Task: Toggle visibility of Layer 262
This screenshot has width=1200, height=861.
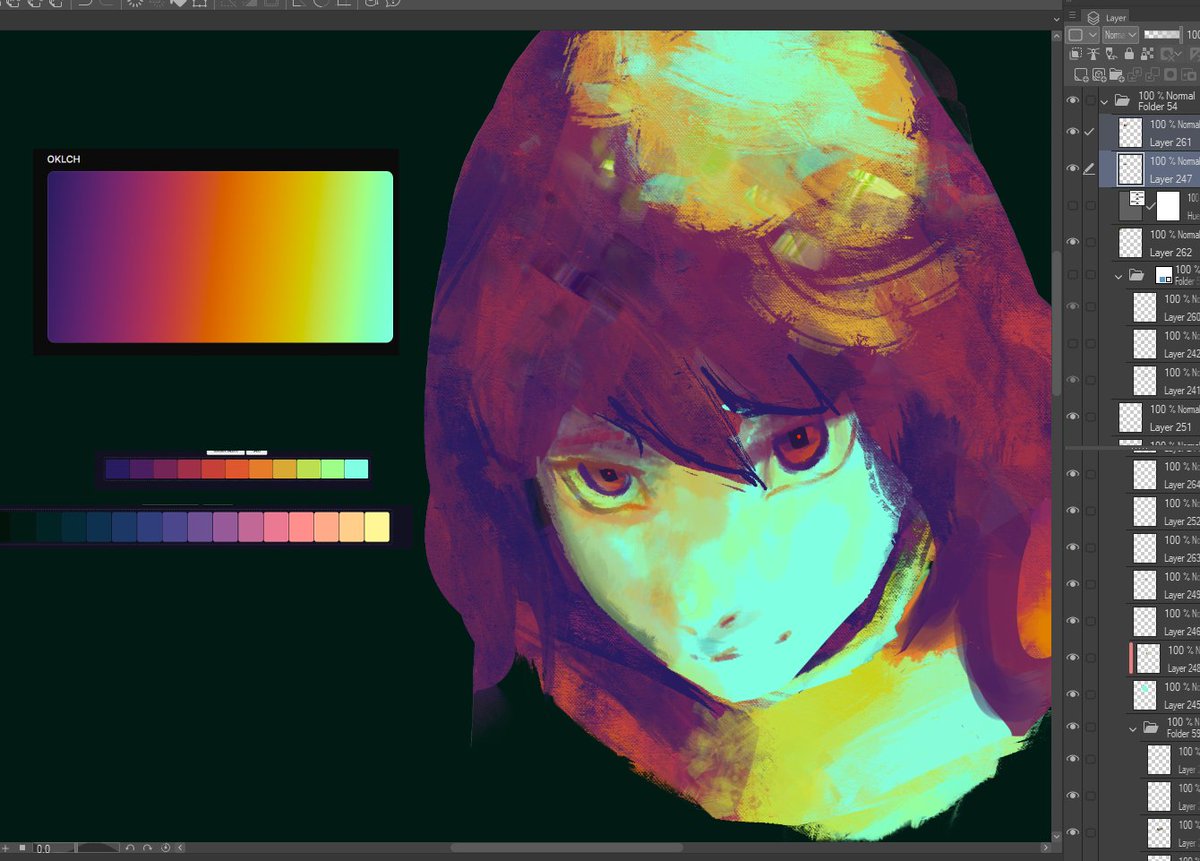Action: point(1073,242)
